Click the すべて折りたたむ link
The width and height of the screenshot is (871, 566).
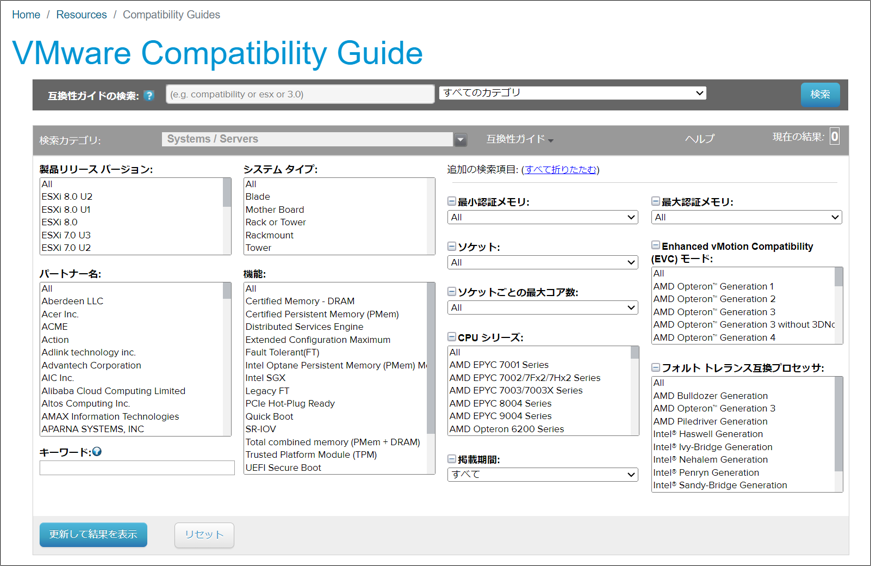tap(560, 169)
